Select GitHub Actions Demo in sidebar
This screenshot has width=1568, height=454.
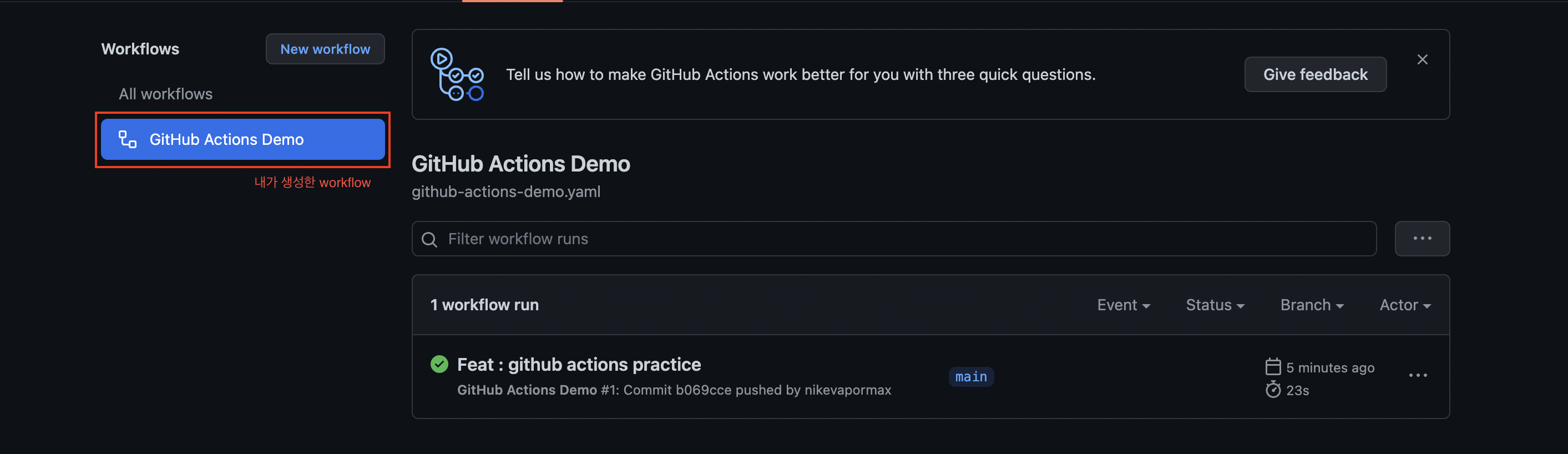243,139
